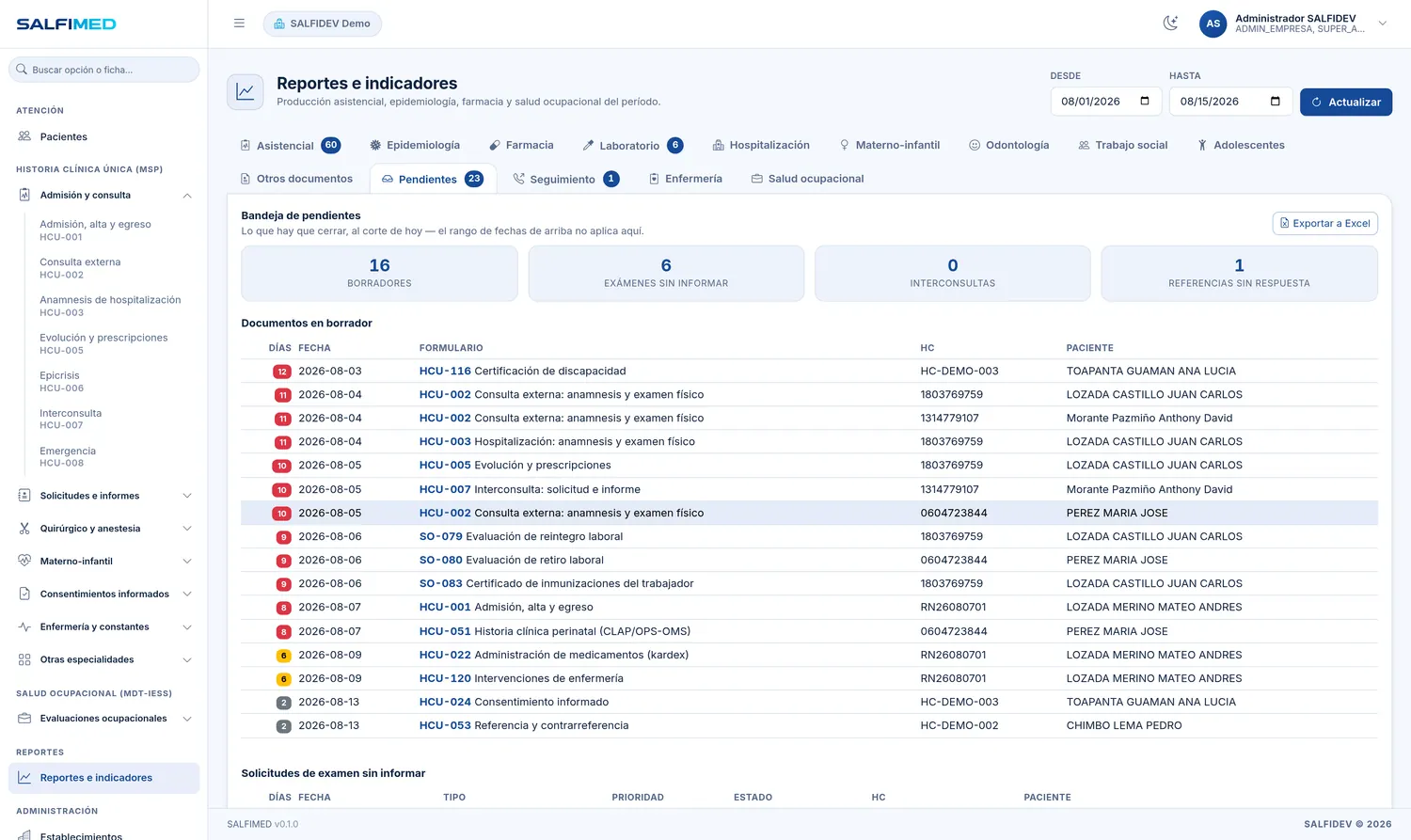Screen dimensions: 1411x840
Task: Open the Hasta date picker calendar icon
Action: 1276,102
